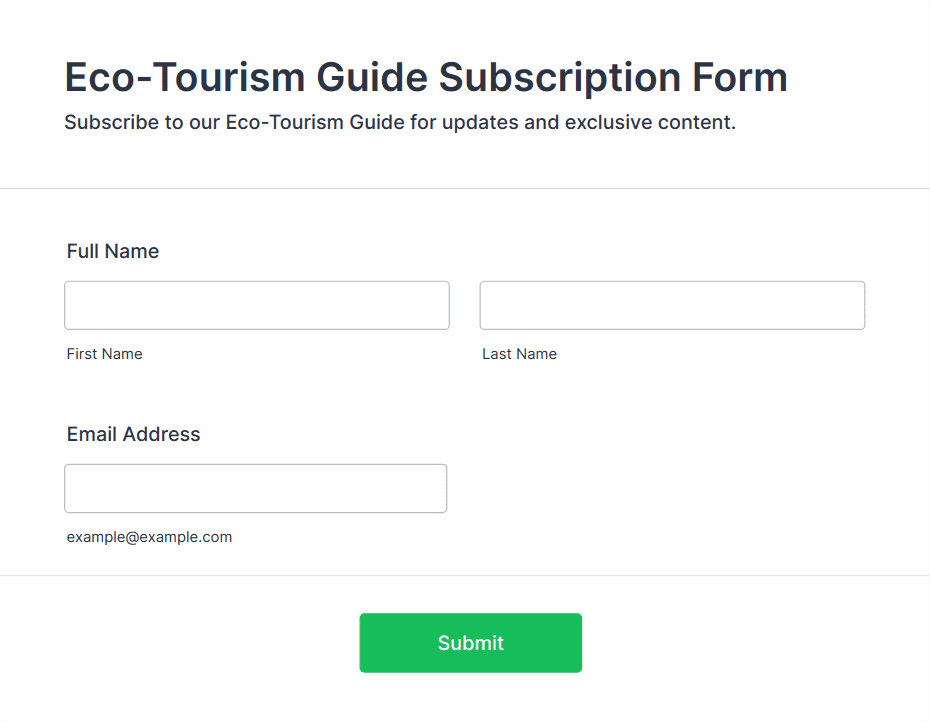Click the word Subscribe in the description

[112, 122]
